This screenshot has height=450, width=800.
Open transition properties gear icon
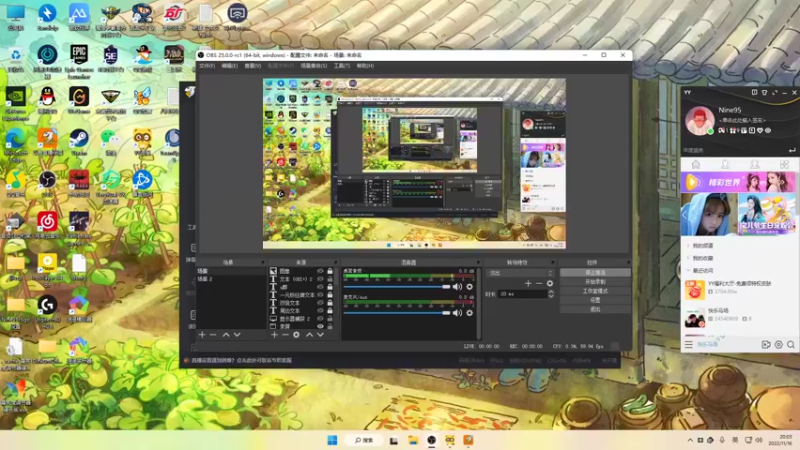tap(550, 283)
